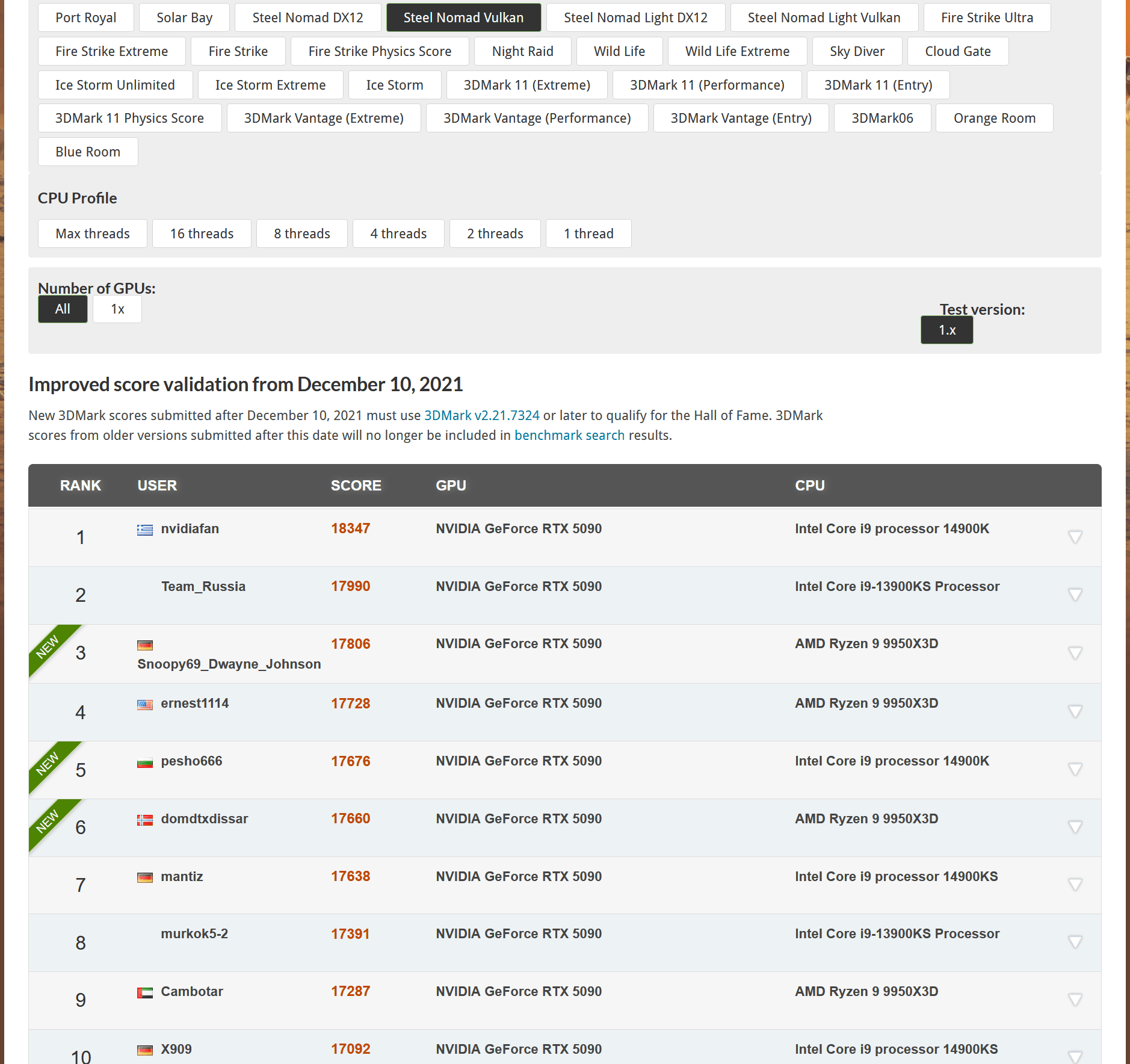Click the RANK column header
The image size is (1130, 1064).
click(x=81, y=486)
